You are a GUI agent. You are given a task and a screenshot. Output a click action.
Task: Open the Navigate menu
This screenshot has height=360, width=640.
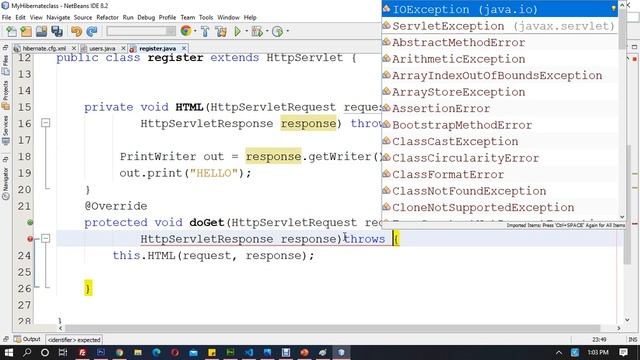58,18
